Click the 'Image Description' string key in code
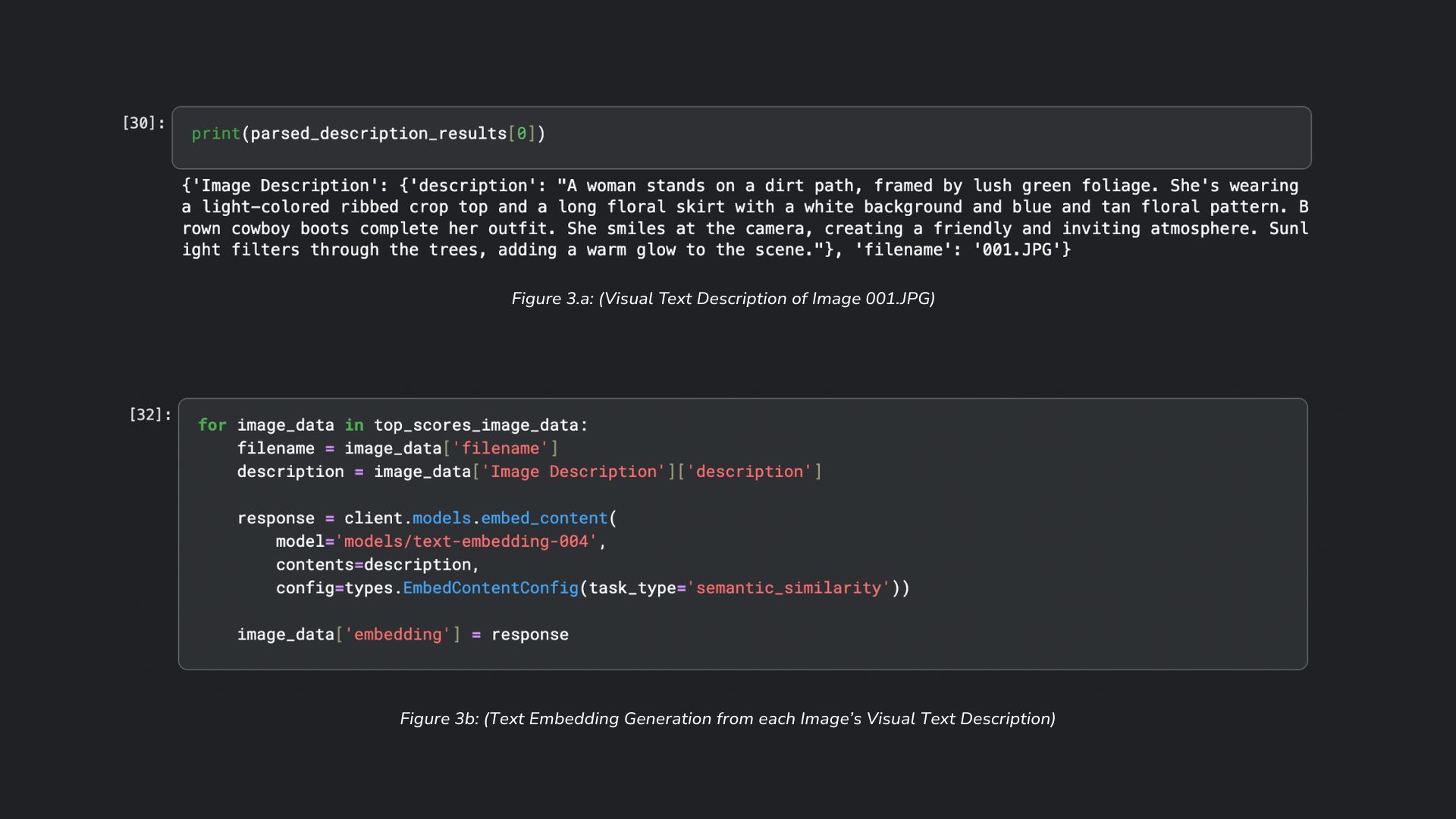 click(573, 472)
